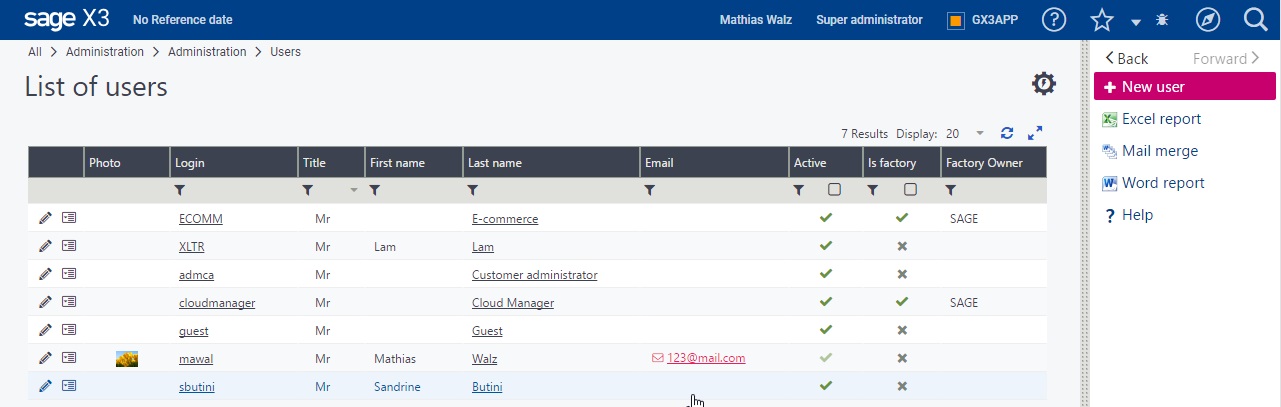The height and width of the screenshot is (407, 1281).
Task: Open the dropdown arrow next to favorites star
Action: click(1136, 22)
